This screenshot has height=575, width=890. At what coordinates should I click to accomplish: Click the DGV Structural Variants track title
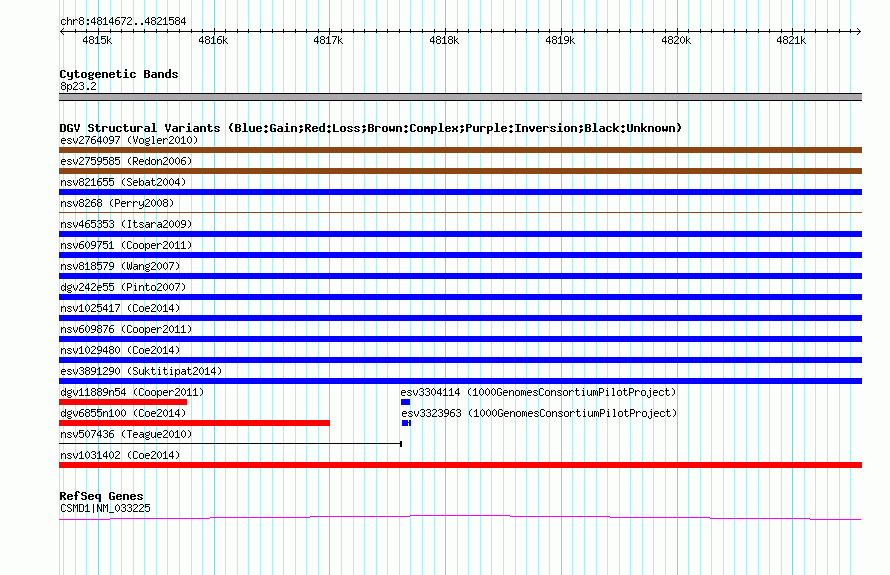(370, 128)
